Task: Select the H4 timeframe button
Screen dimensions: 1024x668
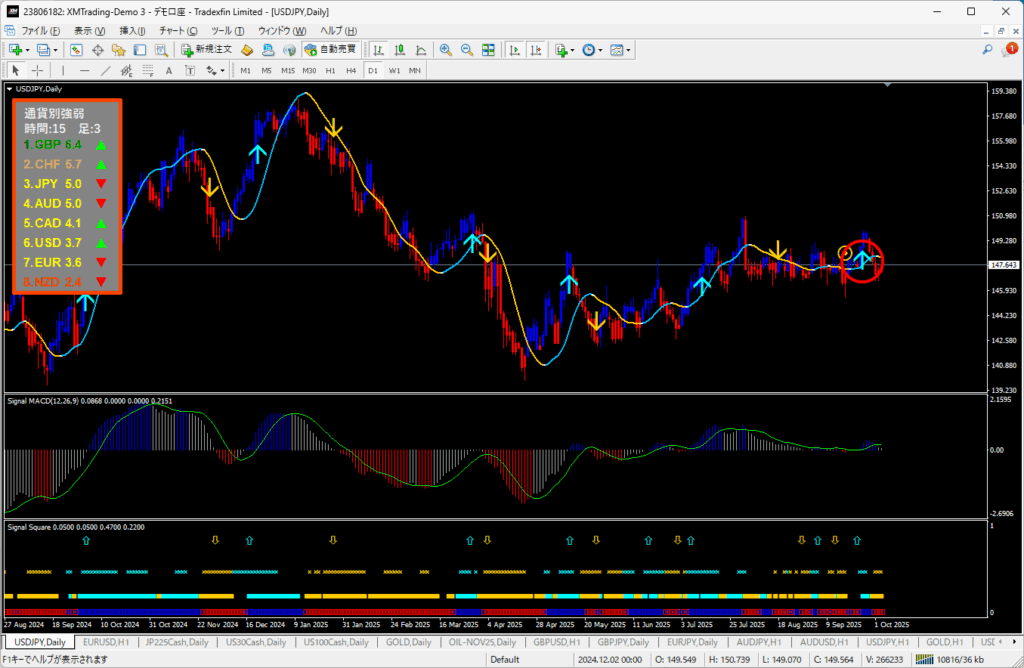Action: 351,70
